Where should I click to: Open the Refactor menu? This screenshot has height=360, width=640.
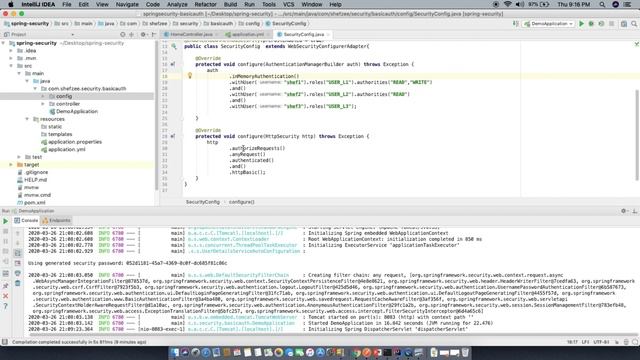tap(205, 4)
